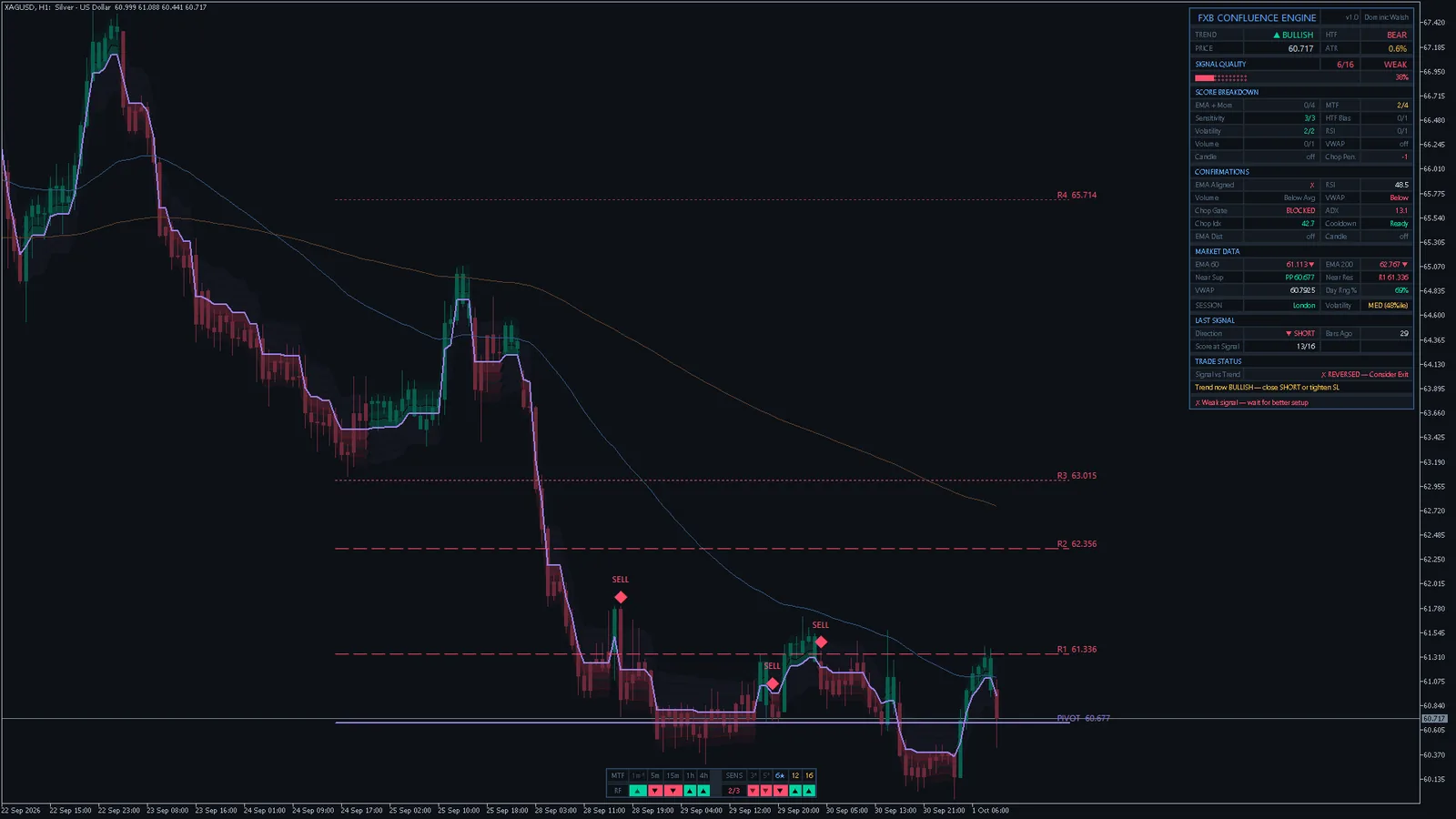The height and width of the screenshot is (819, 1456).
Task: Click the 38% signal quality percentage
Action: click(x=1401, y=77)
